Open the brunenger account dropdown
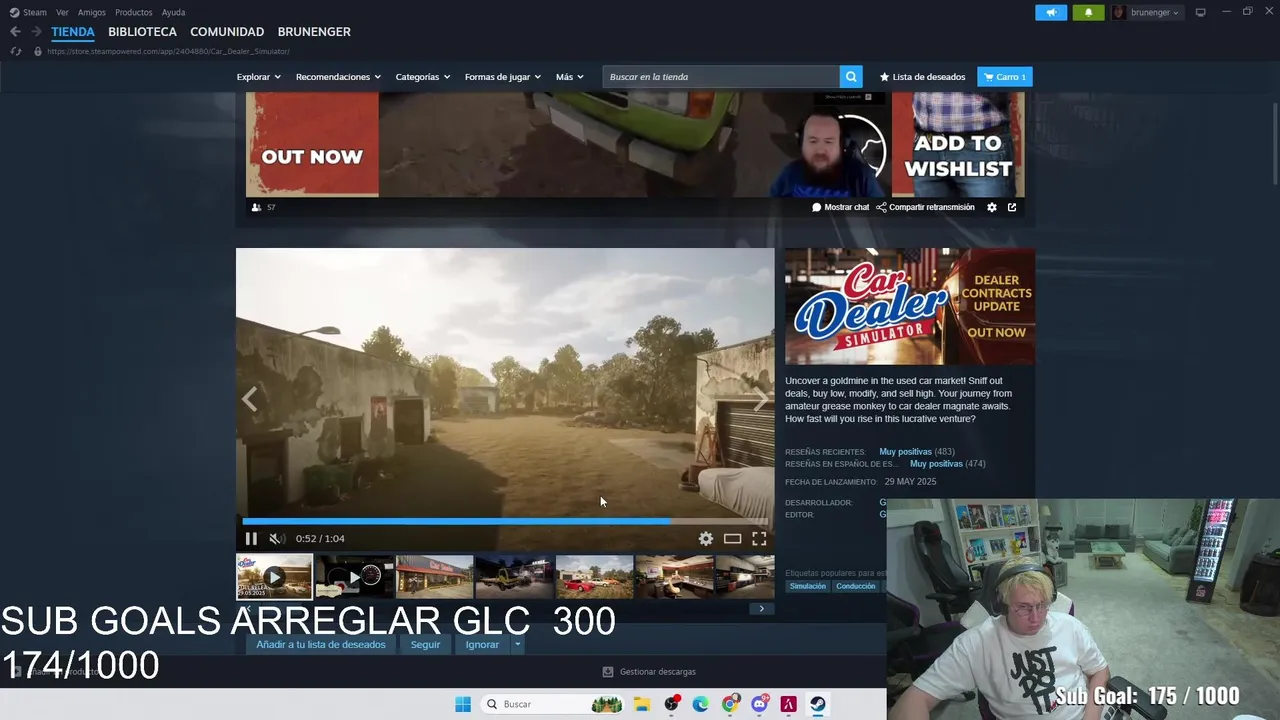1280x720 pixels. pos(1147,12)
